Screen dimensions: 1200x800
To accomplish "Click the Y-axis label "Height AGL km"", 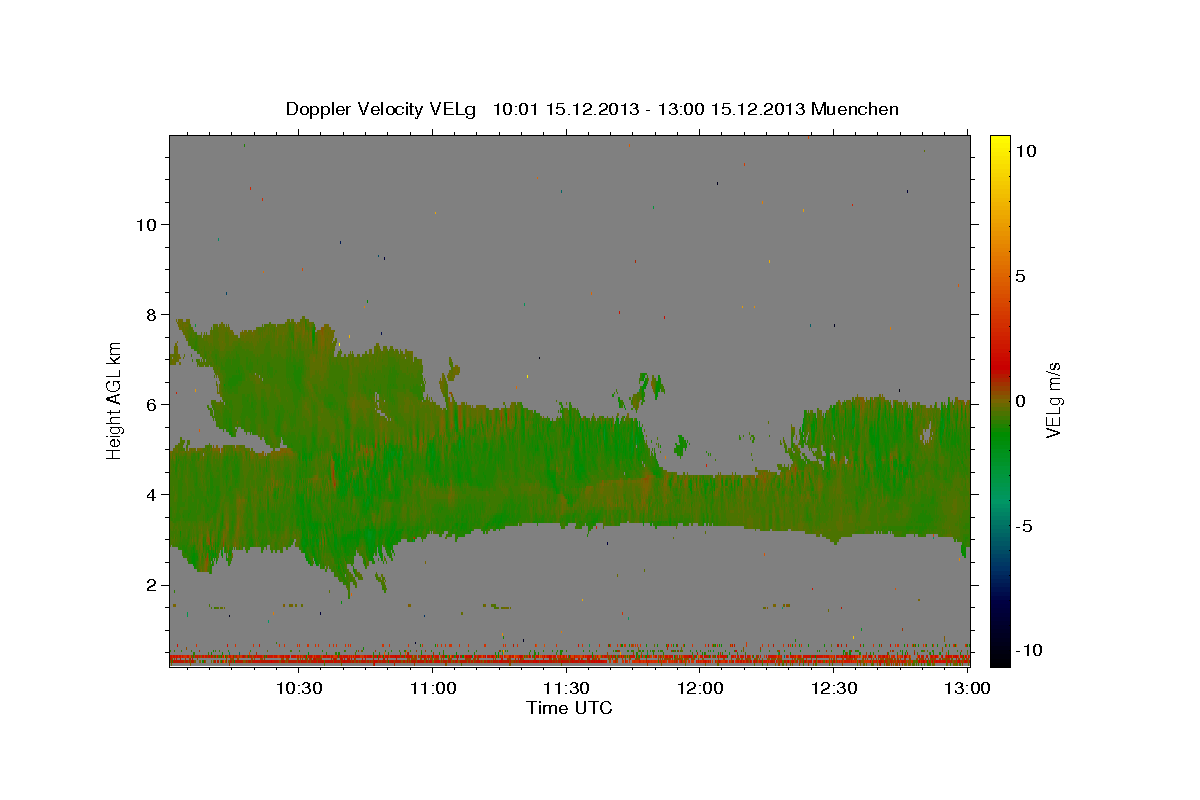I will [x=114, y=400].
